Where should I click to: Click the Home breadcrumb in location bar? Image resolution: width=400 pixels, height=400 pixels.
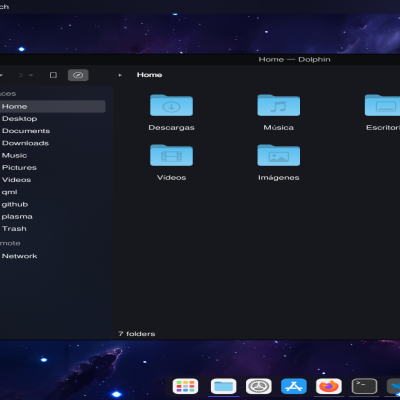[149, 75]
